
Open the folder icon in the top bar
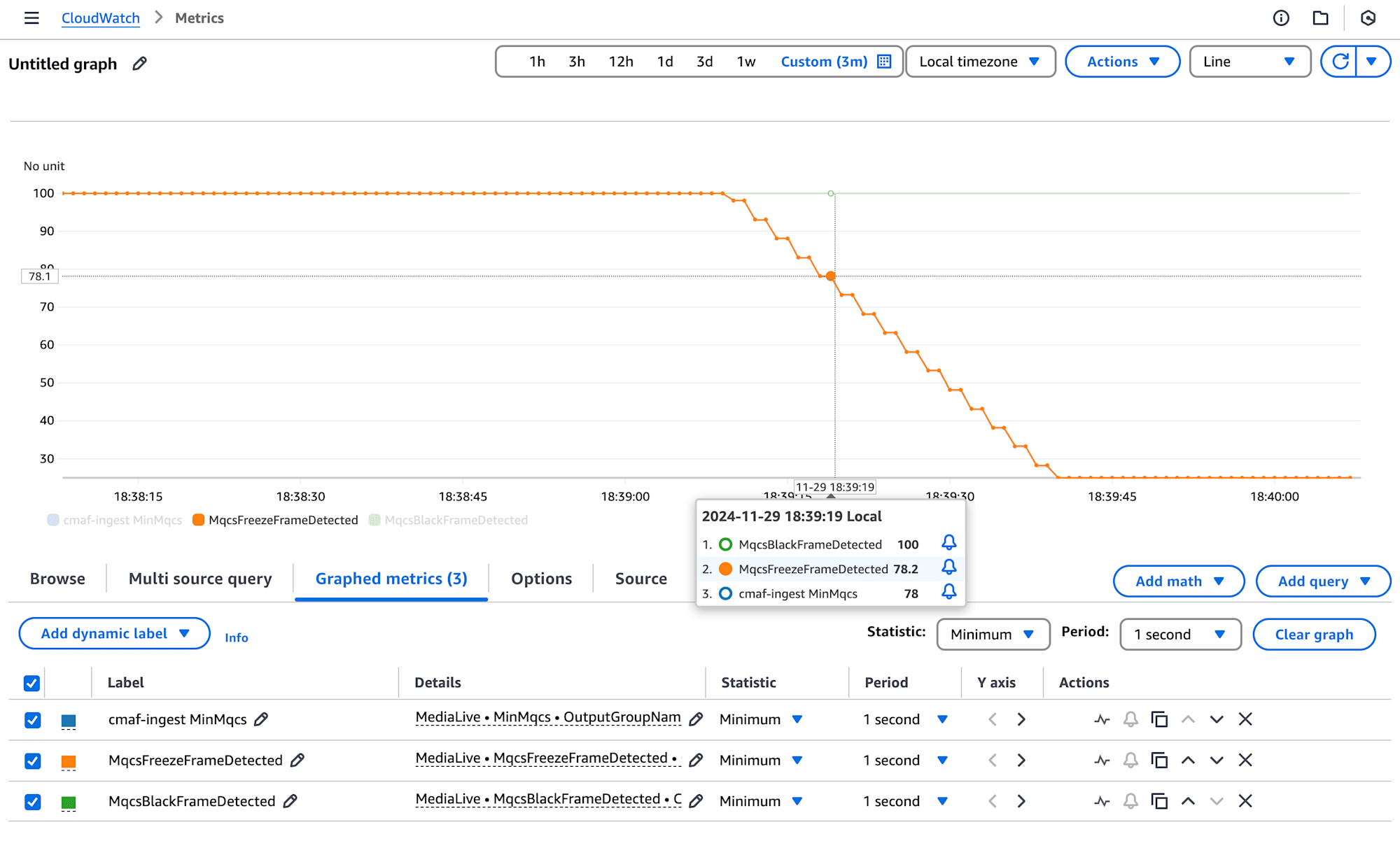pos(1320,18)
